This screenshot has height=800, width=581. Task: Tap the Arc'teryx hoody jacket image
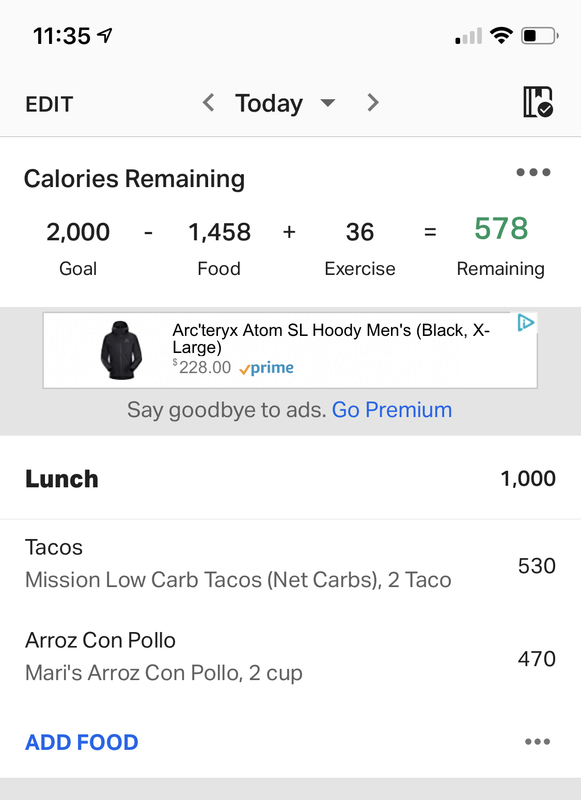coord(121,350)
